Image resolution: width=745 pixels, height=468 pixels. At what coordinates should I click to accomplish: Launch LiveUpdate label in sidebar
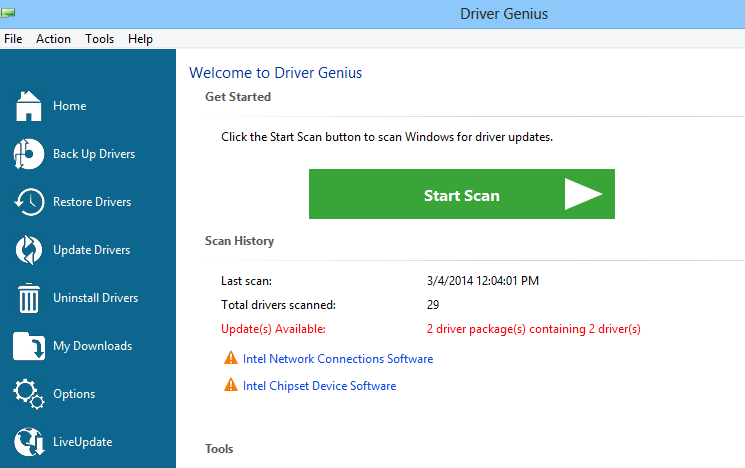[83, 442]
